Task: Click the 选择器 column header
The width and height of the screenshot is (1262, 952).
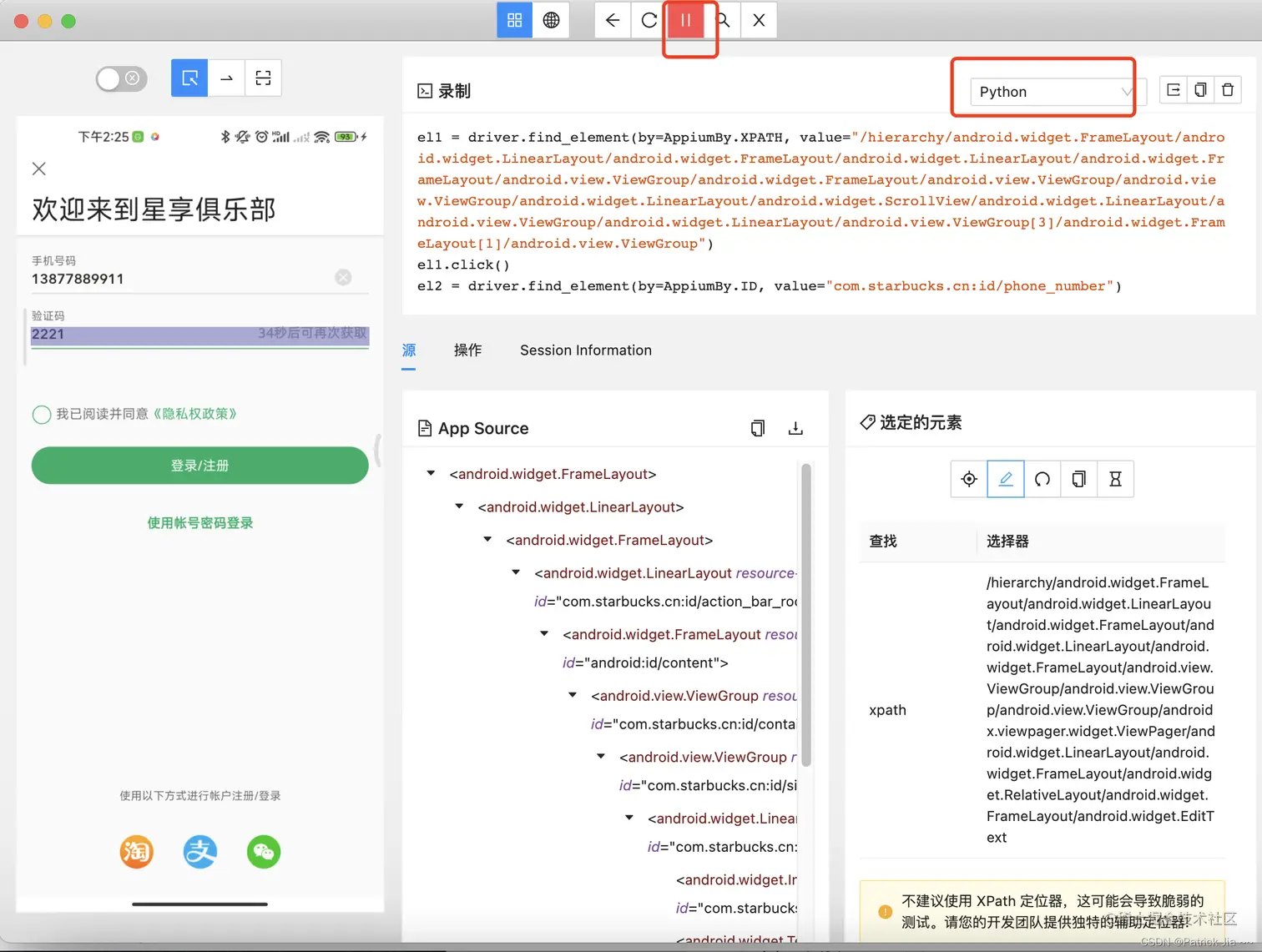Action: coord(1007,541)
